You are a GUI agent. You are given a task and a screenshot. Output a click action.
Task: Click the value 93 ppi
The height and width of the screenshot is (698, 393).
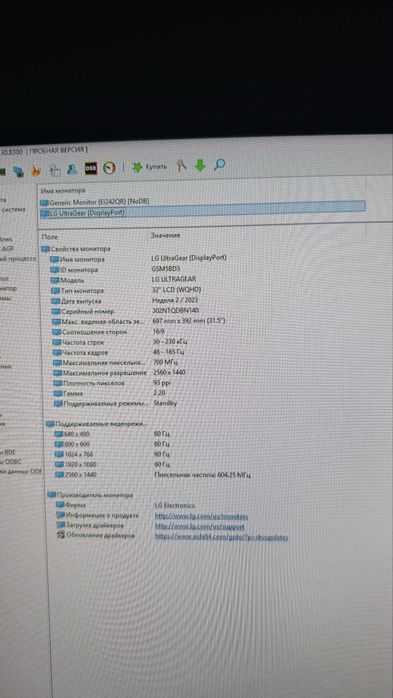[162, 383]
